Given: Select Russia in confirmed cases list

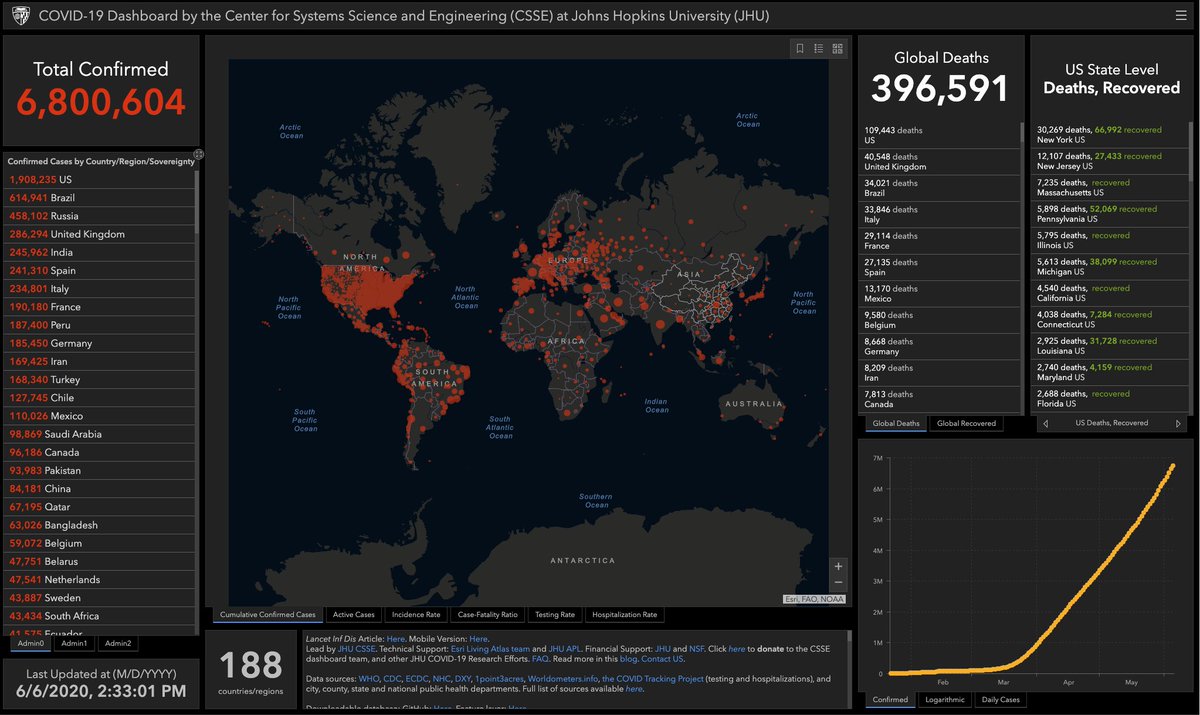Looking at the screenshot, I should (100, 216).
